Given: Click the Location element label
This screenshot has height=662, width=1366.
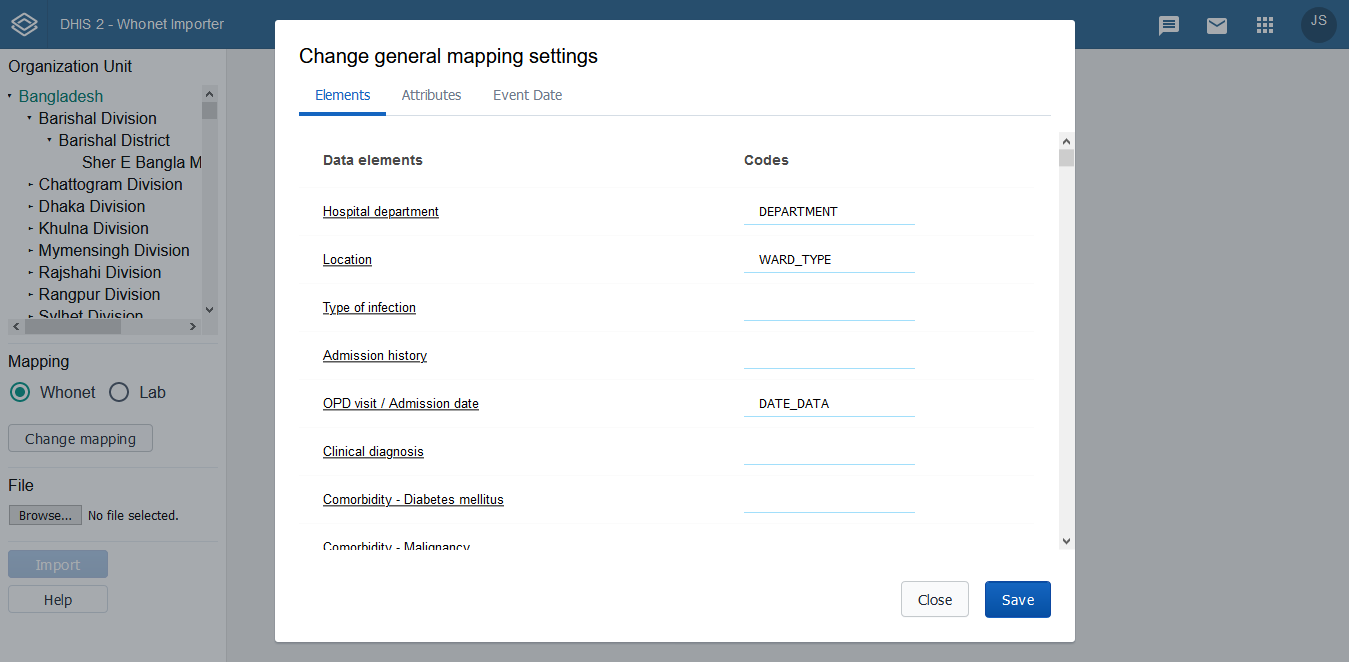Looking at the screenshot, I should coord(347,260).
